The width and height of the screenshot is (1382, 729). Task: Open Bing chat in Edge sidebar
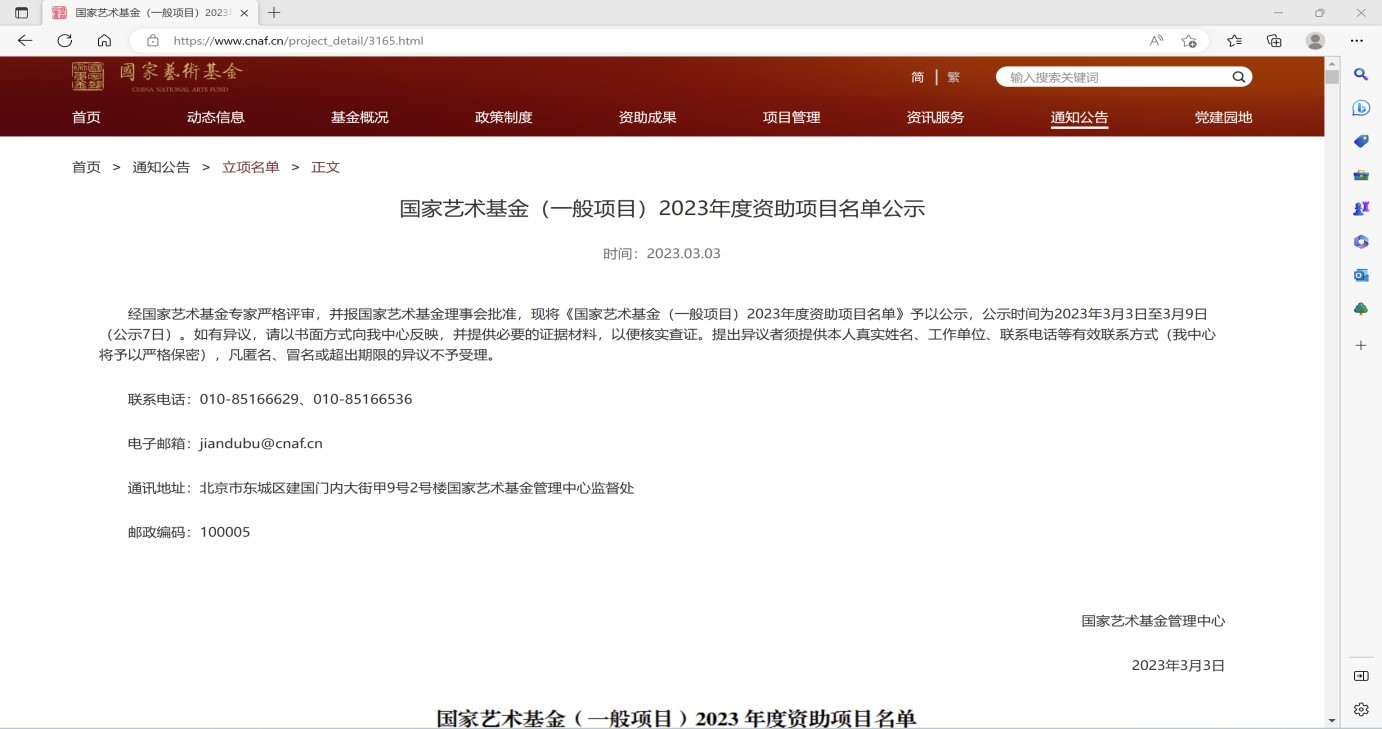[1361, 108]
